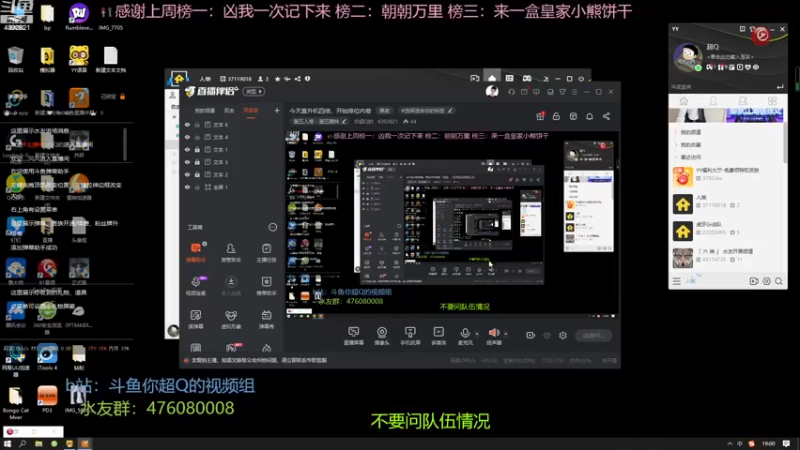Click the share icon above the preview
The image size is (800, 450).
[x=606, y=116]
